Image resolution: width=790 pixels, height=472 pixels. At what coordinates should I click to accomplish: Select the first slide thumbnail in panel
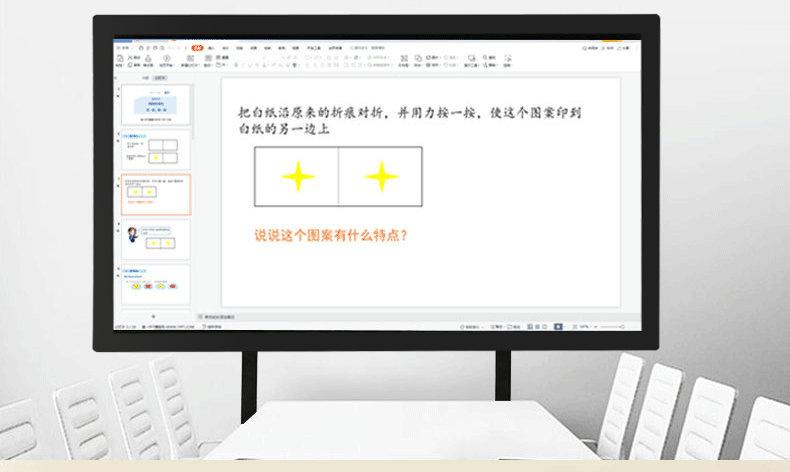[x=154, y=104]
